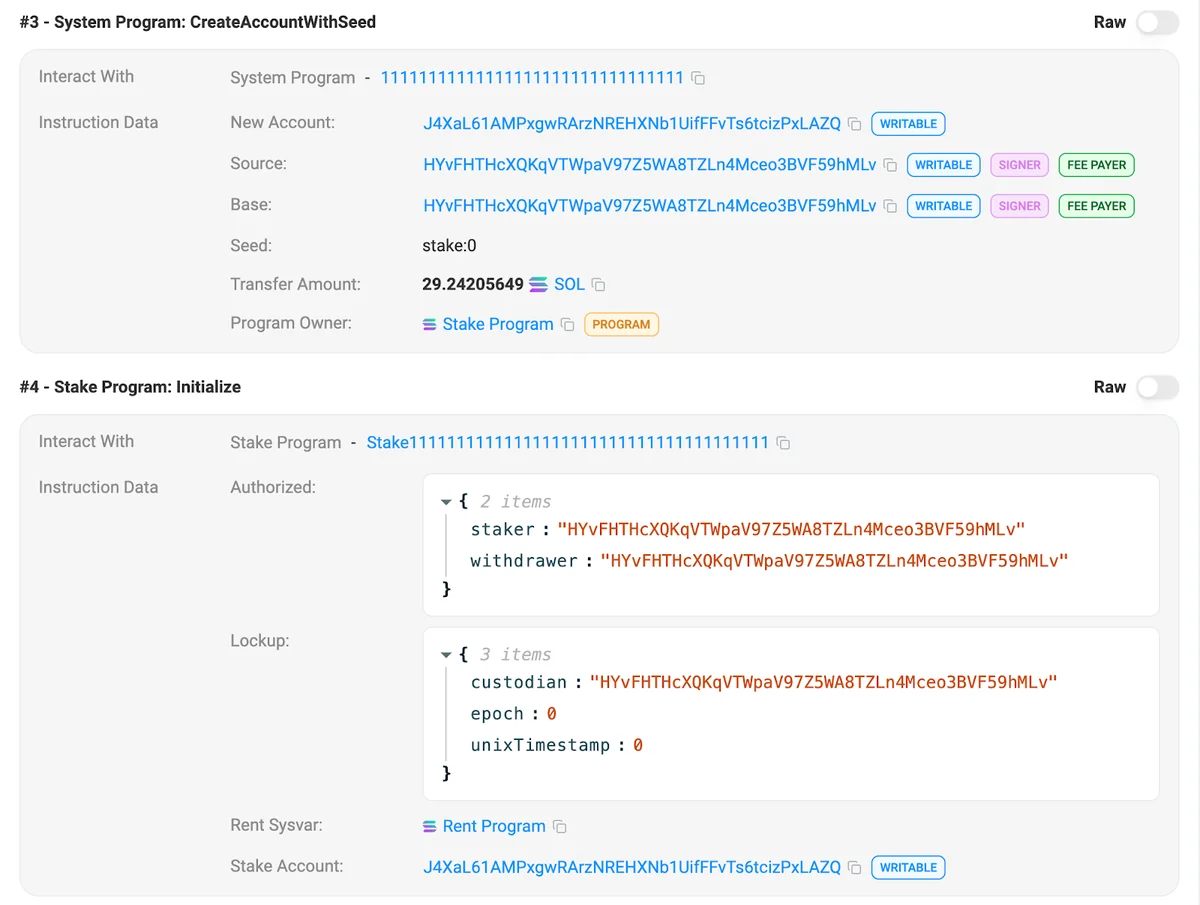Collapse the Authorized JSON object
Image resolution: width=1200 pixels, height=905 pixels.
pyautogui.click(x=446, y=502)
